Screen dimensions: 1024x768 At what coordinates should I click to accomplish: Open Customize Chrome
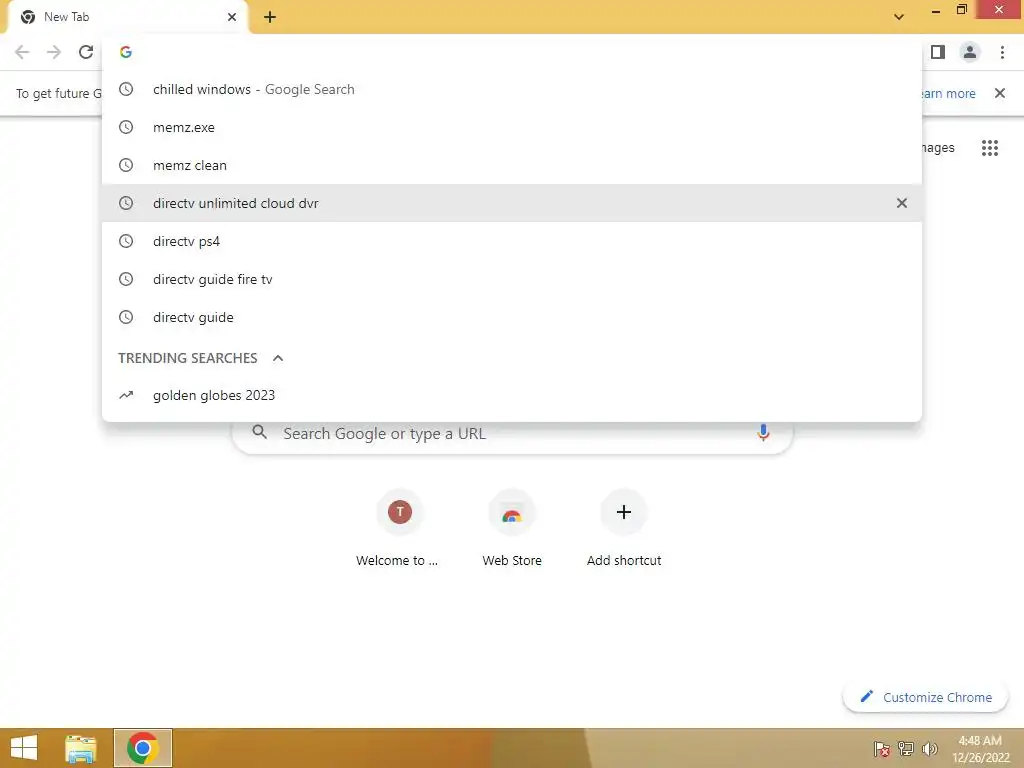click(925, 697)
